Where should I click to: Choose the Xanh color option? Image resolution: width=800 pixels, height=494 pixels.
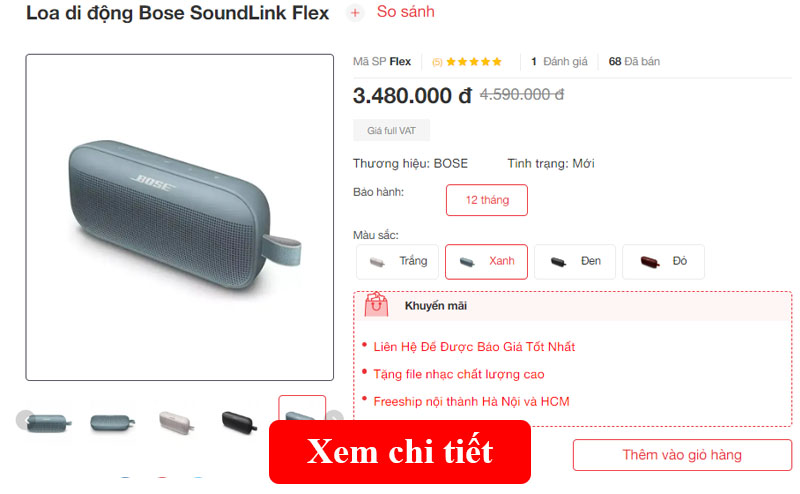[486, 261]
